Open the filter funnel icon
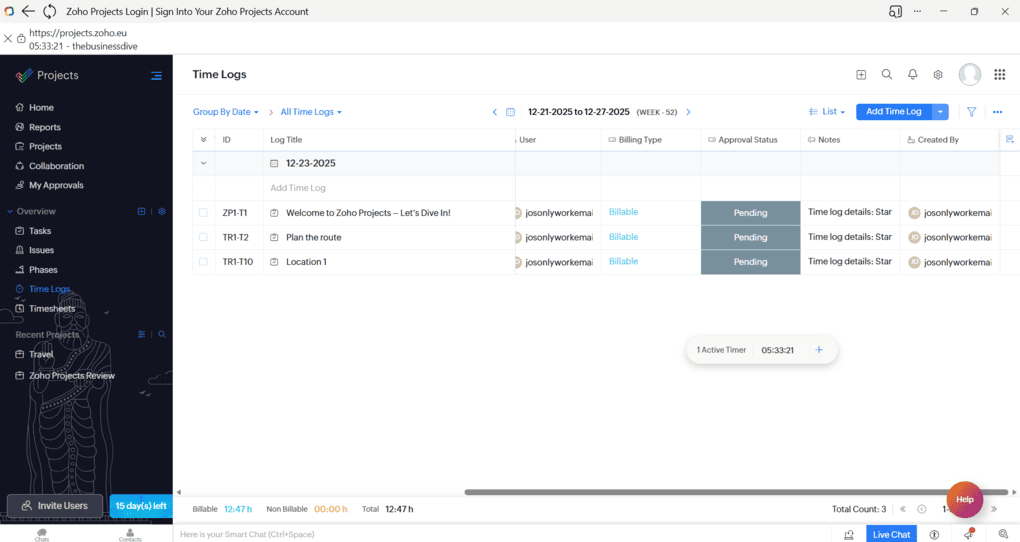This screenshot has height=542, width=1020. [971, 112]
